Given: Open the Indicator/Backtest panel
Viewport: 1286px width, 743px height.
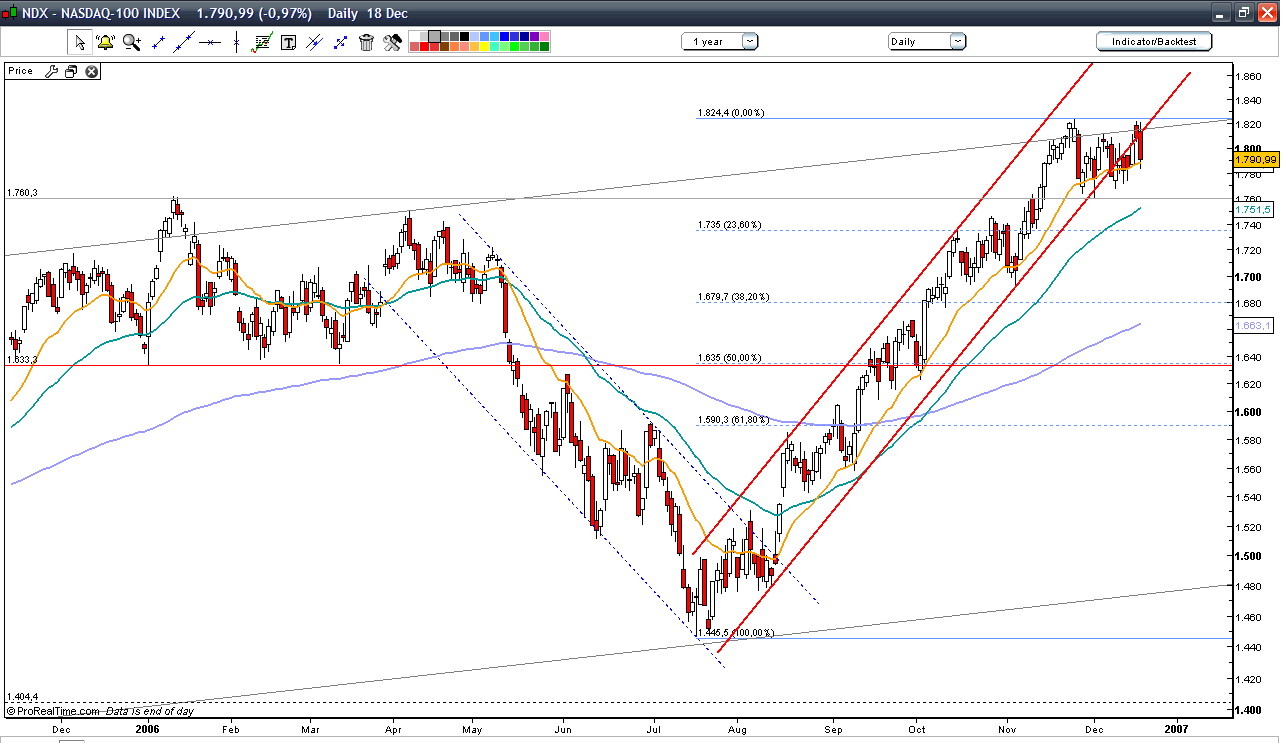Looking at the screenshot, I should point(1153,42).
